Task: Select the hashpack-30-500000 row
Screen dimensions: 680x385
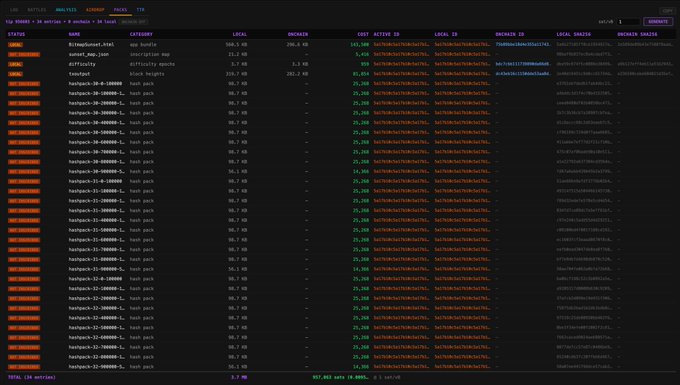Action: click(x=340, y=133)
